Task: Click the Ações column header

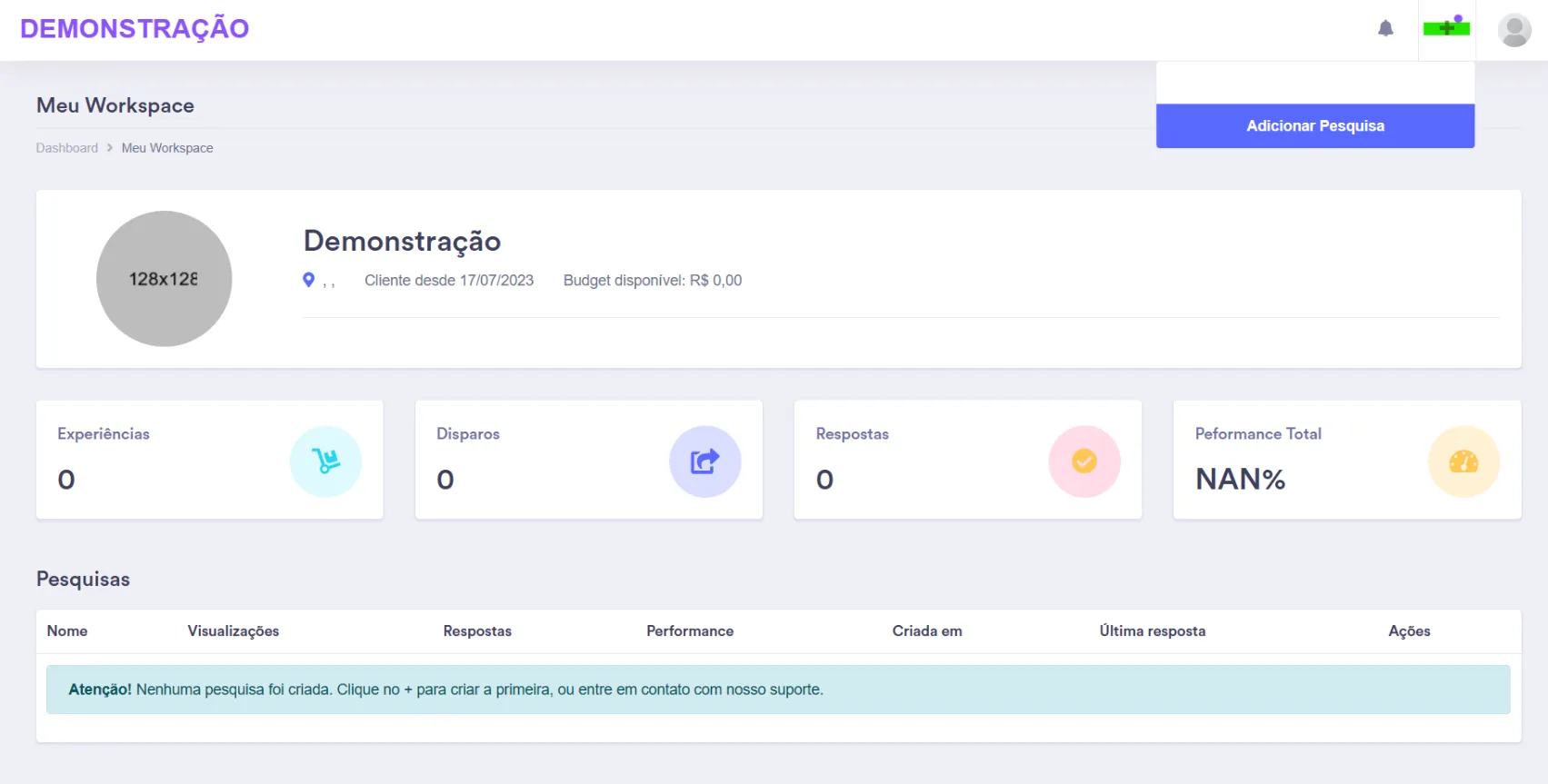Action: [x=1409, y=631]
